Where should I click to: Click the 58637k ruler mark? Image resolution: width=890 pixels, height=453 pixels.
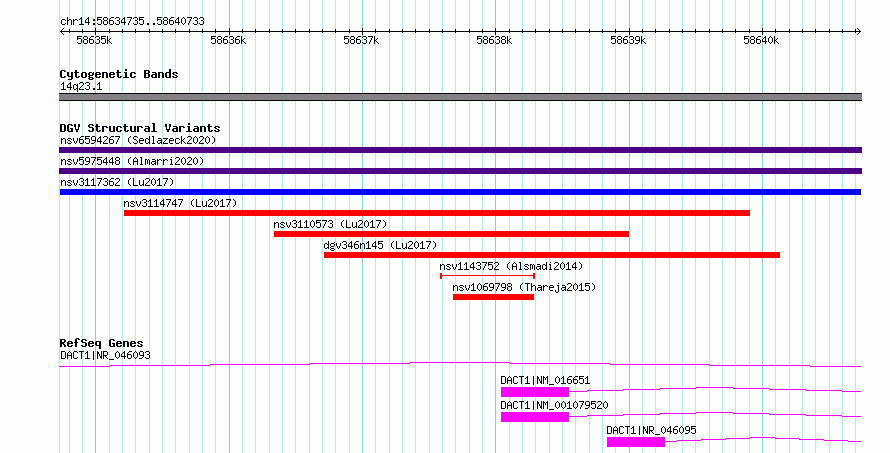coord(361,40)
